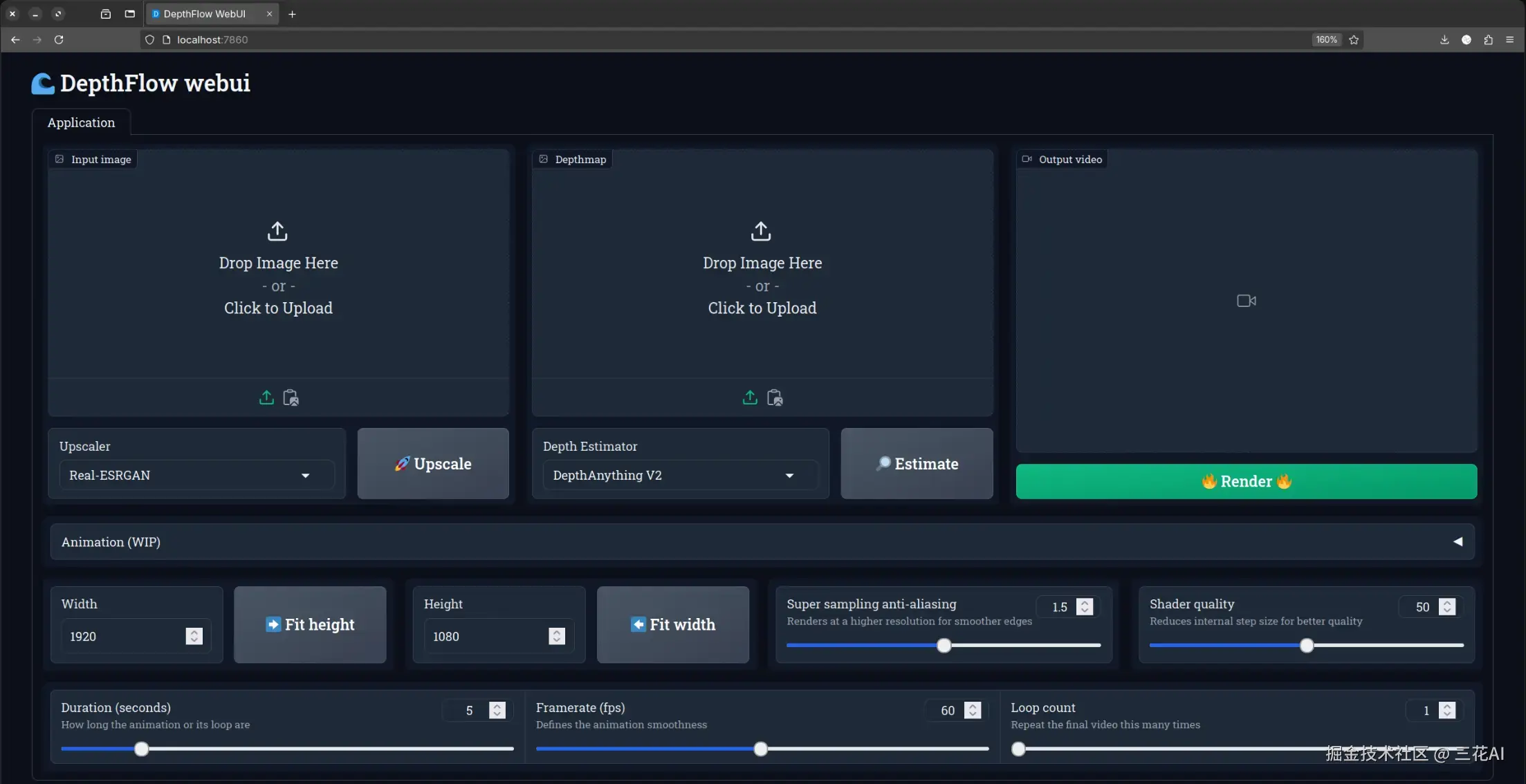Screen dimensions: 1526x784
Task: Open browser downloads icon
Action: point(1444,39)
